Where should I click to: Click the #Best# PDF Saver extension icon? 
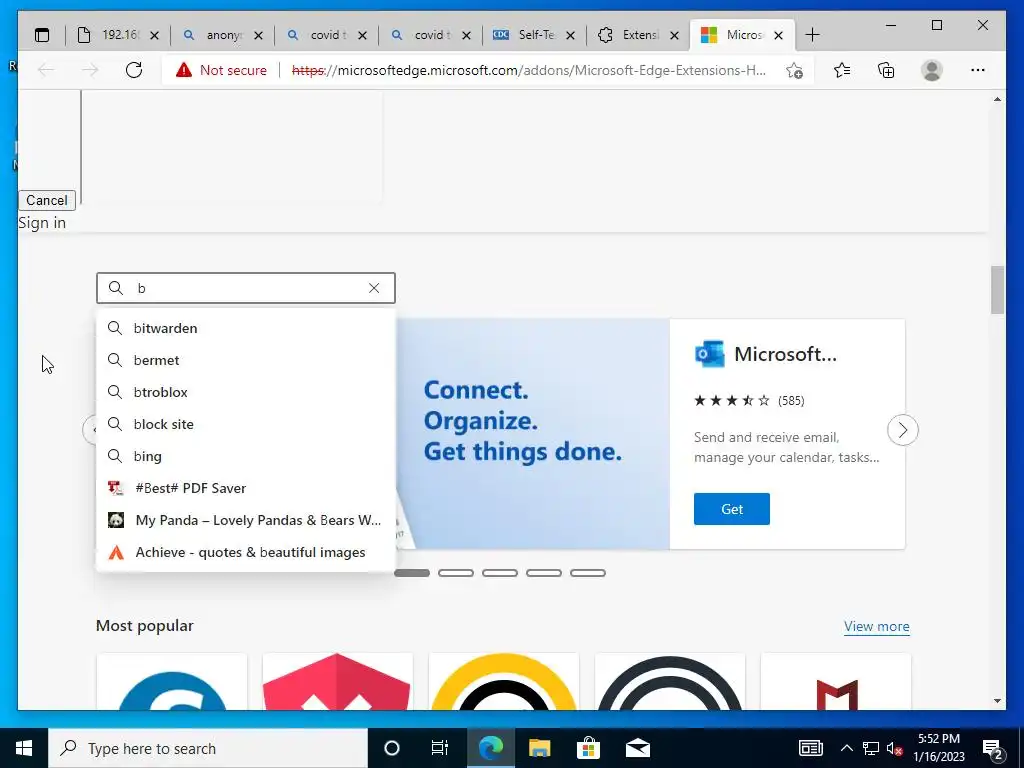pos(116,488)
